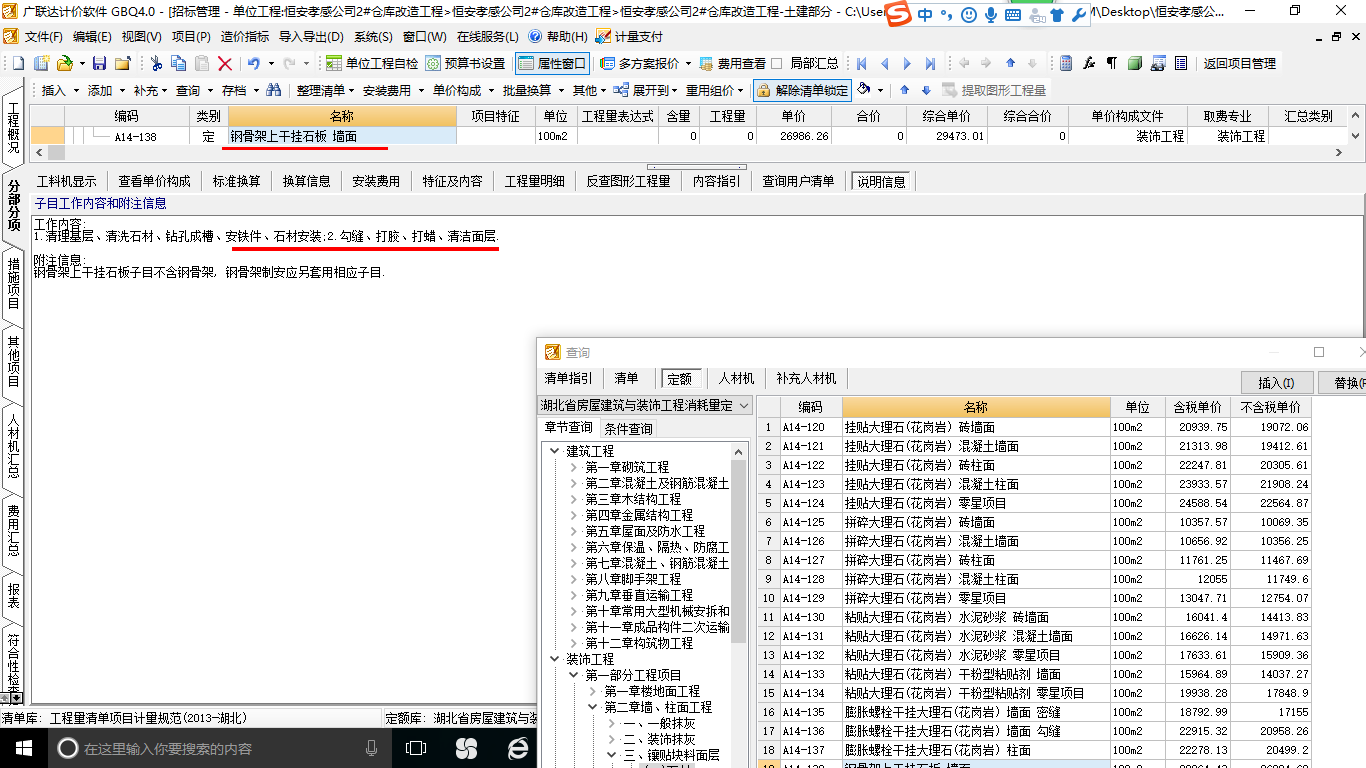Click the horizontal scrollbar under main table

point(690,153)
